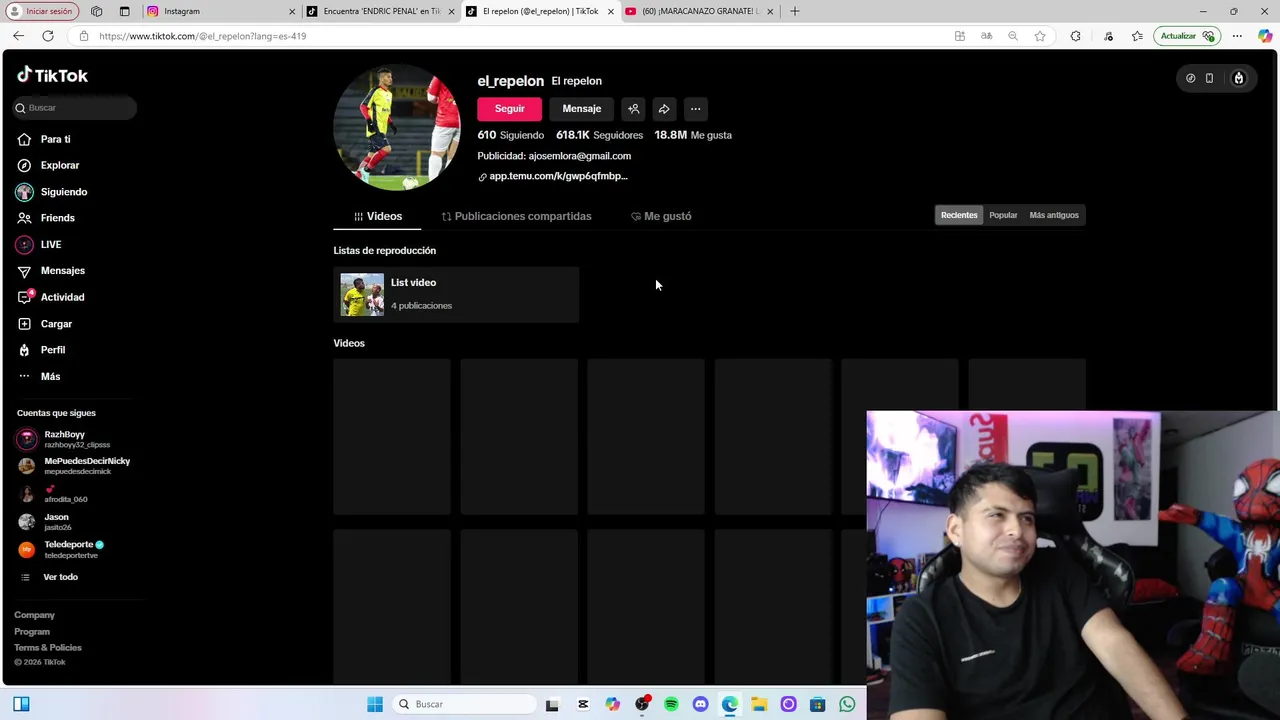Open RazhBoyy followed account
Viewport: 1280px width, 720px height.
65,439
